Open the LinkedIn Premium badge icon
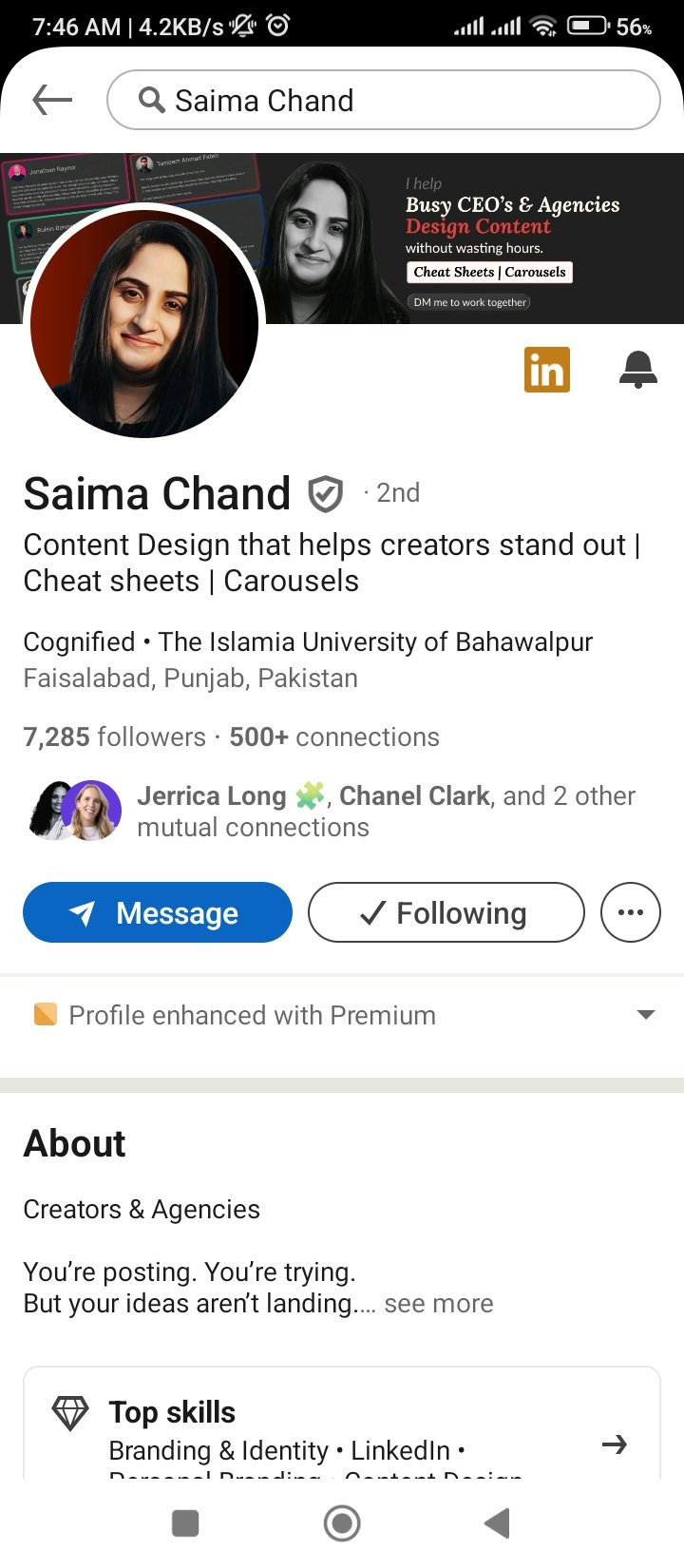The width and height of the screenshot is (684, 1568). pos(546,370)
